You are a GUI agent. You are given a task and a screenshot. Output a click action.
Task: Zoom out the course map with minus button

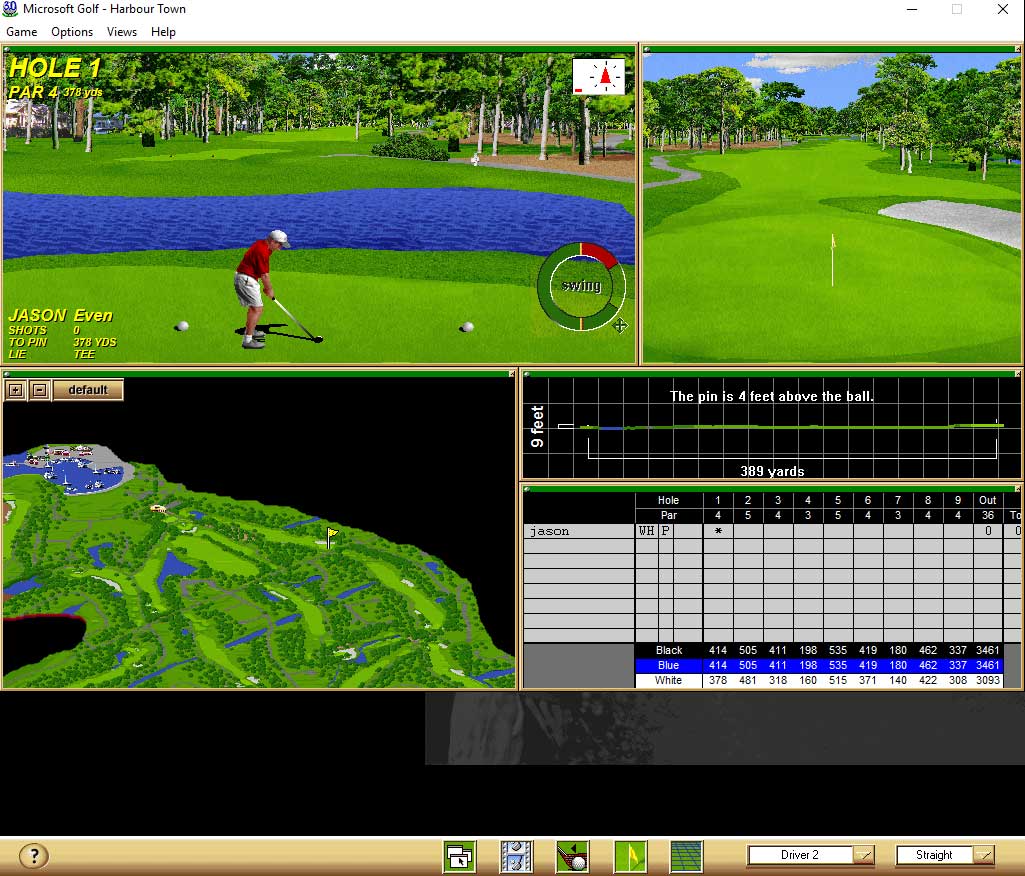pos(39,390)
